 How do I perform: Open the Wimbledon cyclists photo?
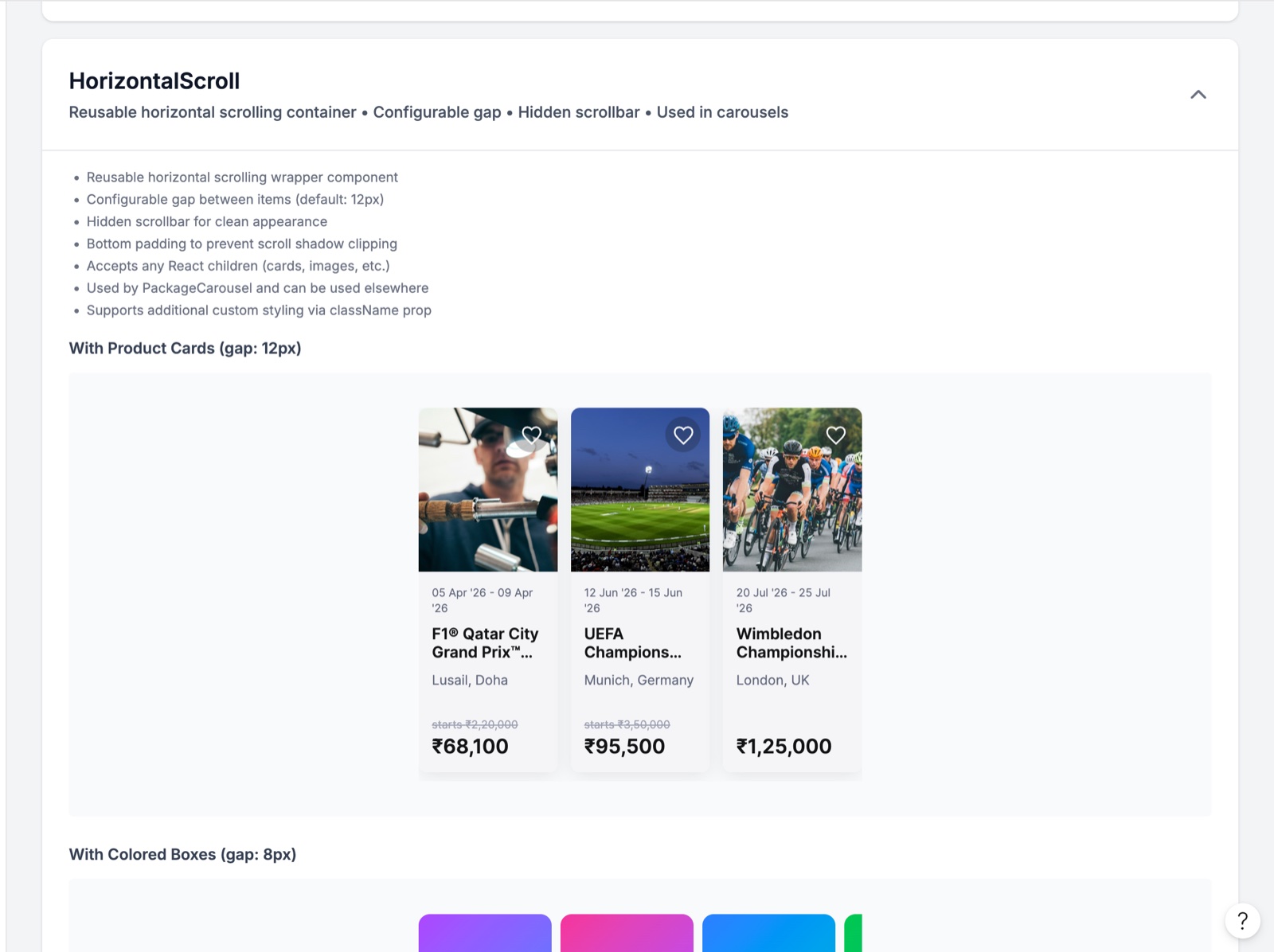pos(792,490)
